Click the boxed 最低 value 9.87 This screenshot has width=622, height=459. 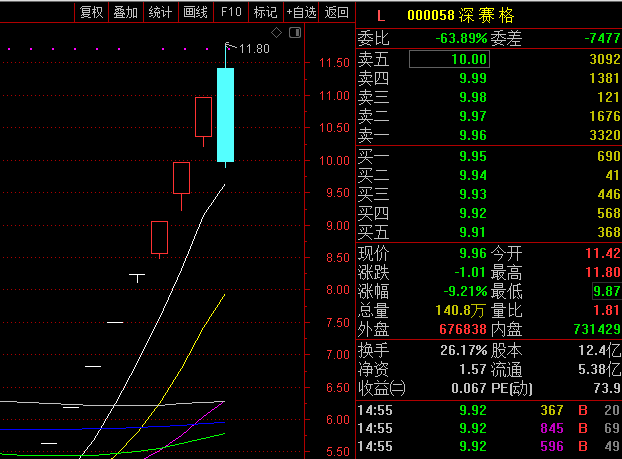coord(607,291)
